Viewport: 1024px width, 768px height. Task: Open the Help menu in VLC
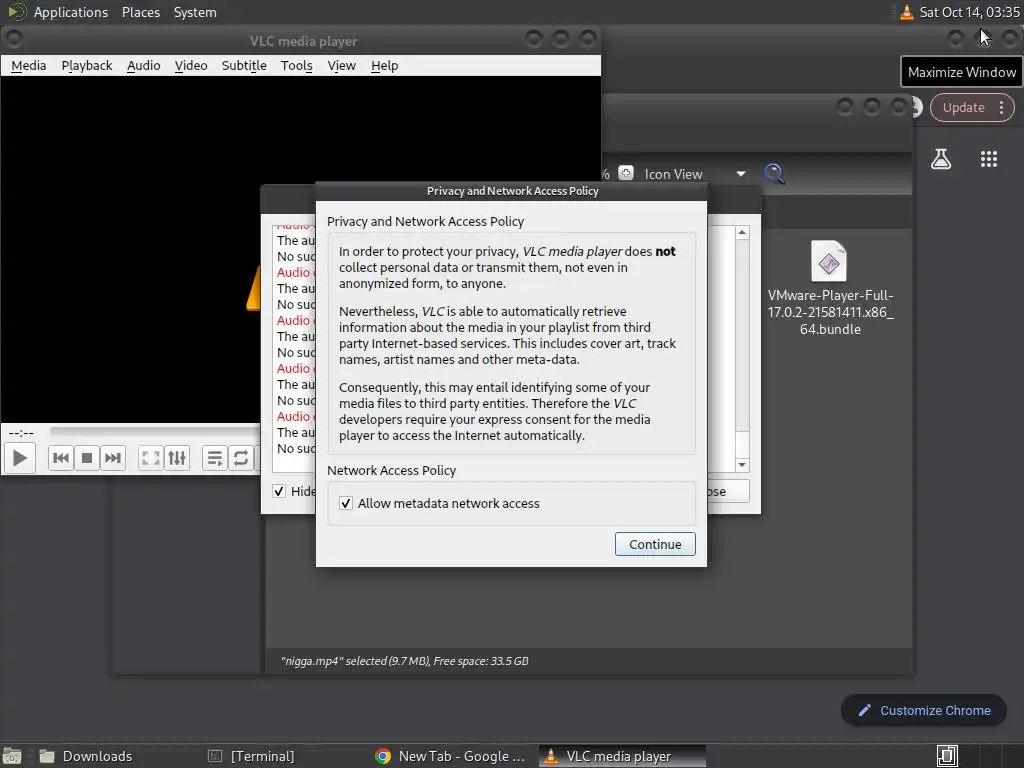pyautogui.click(x=385, y=65)
